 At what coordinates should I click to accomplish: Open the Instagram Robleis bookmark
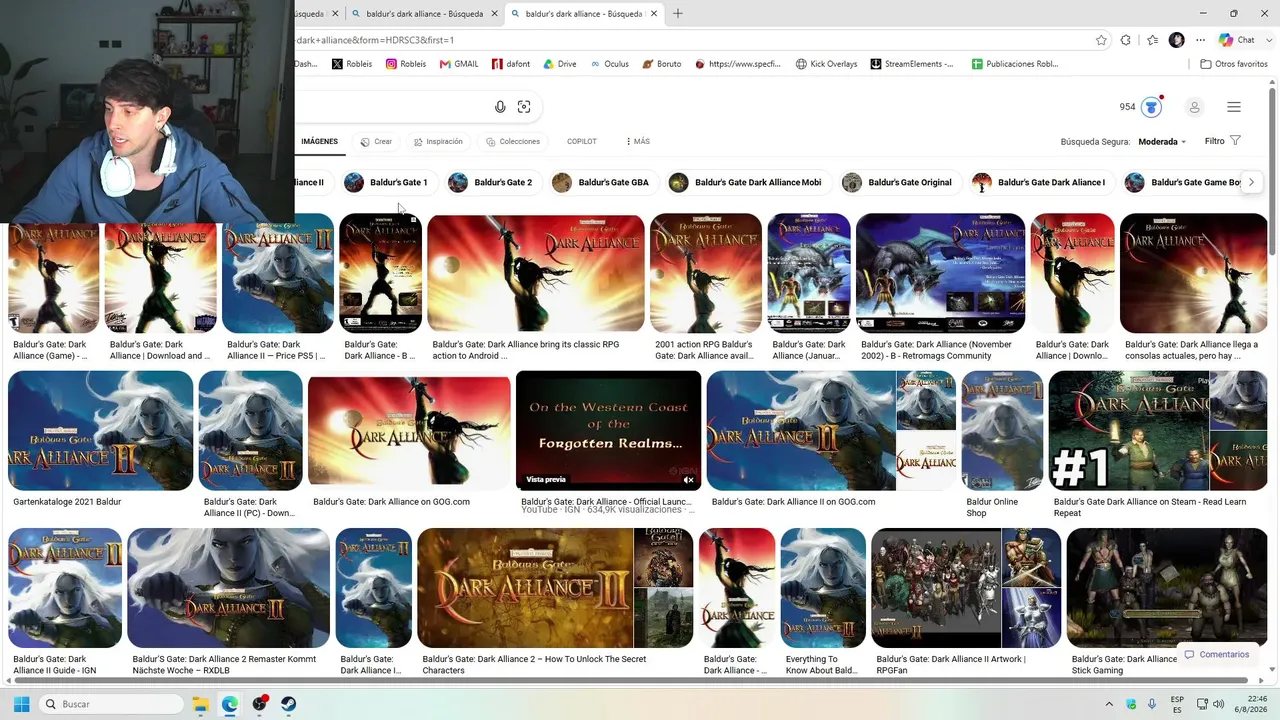point(405,64)
